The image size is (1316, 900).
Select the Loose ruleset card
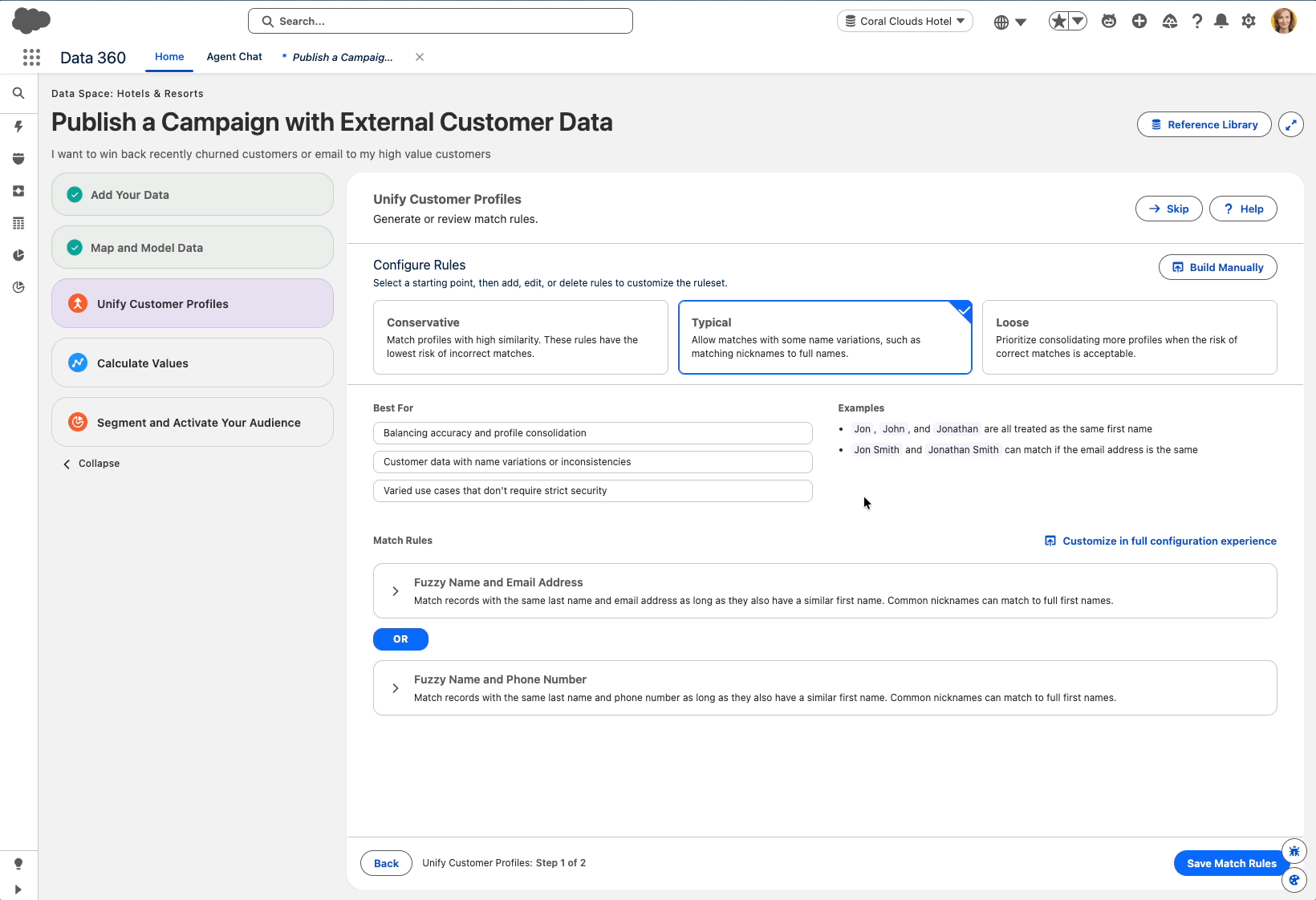point(1130,337)
